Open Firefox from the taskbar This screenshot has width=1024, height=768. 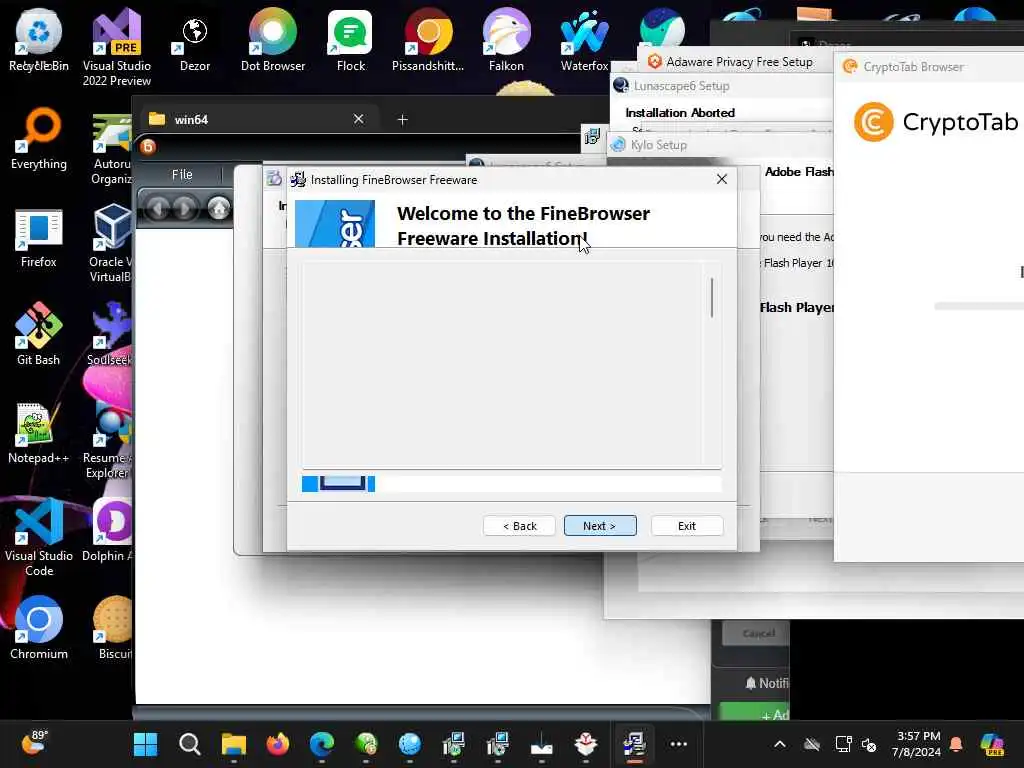pos(278,744)
